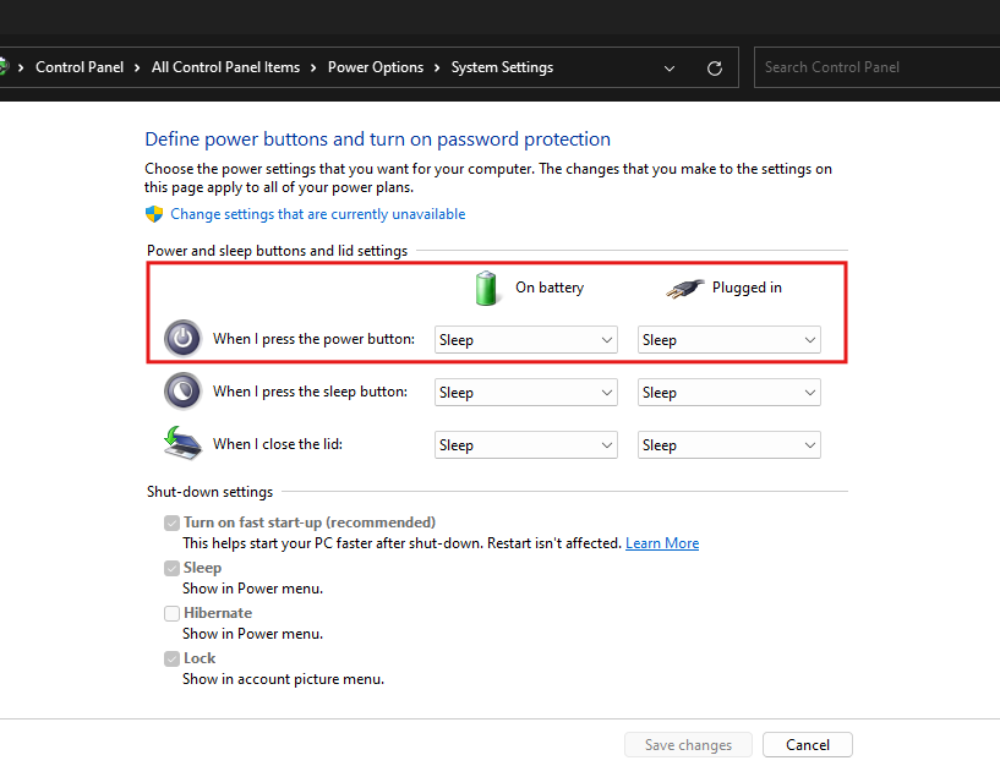Open the power button On battery dropdown

[x=525, y=339]
